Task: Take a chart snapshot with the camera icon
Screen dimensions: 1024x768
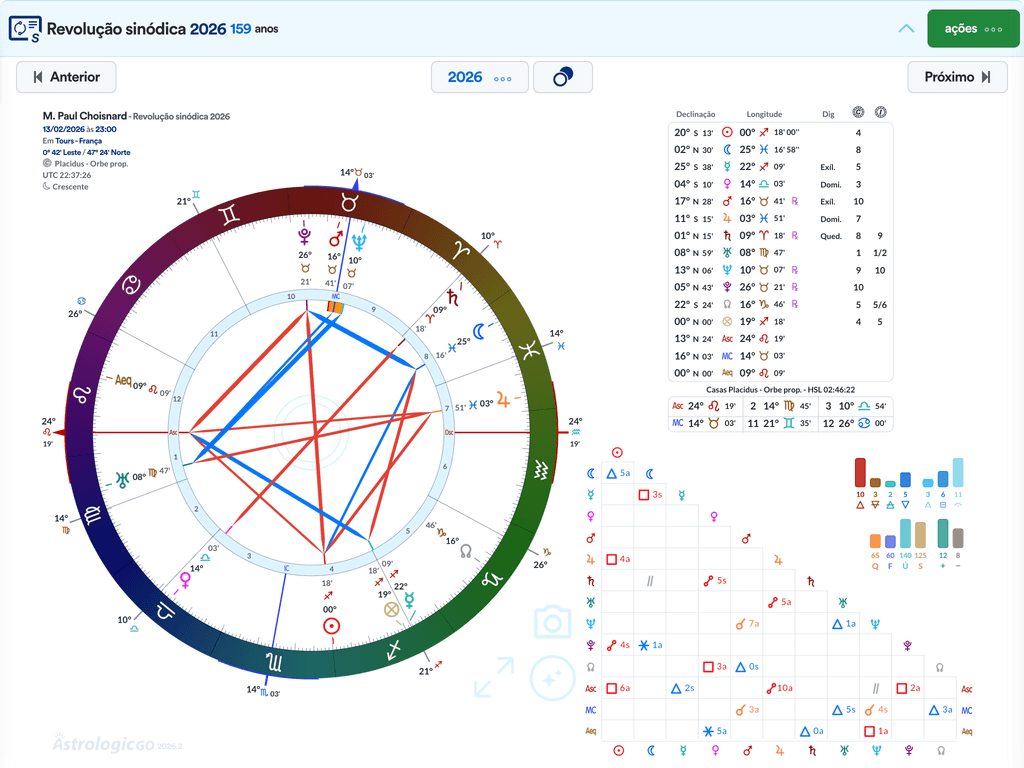Action: (552, 622)
